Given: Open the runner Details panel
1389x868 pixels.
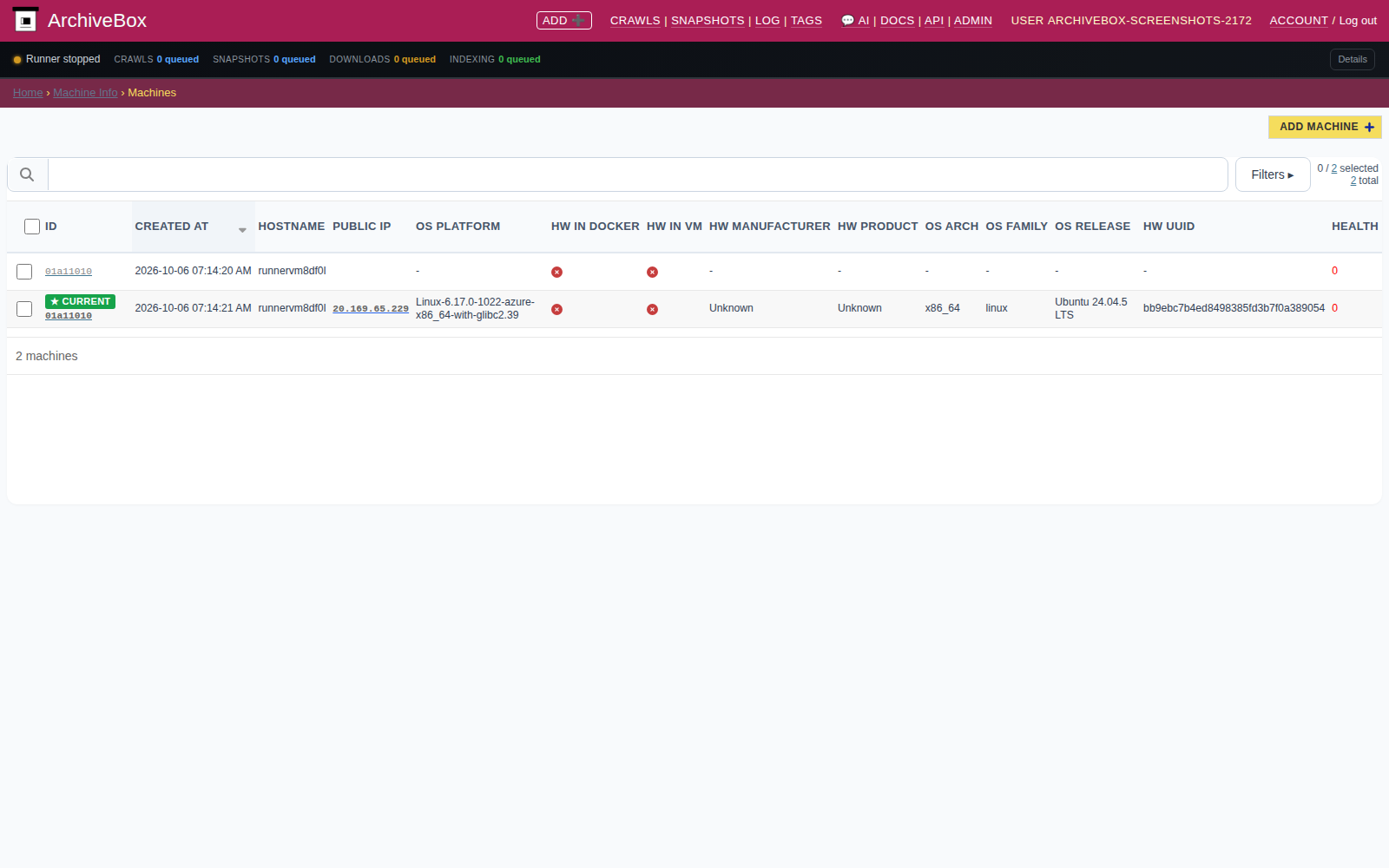Looking at the screenshot, I should [x=1353, y=59].
